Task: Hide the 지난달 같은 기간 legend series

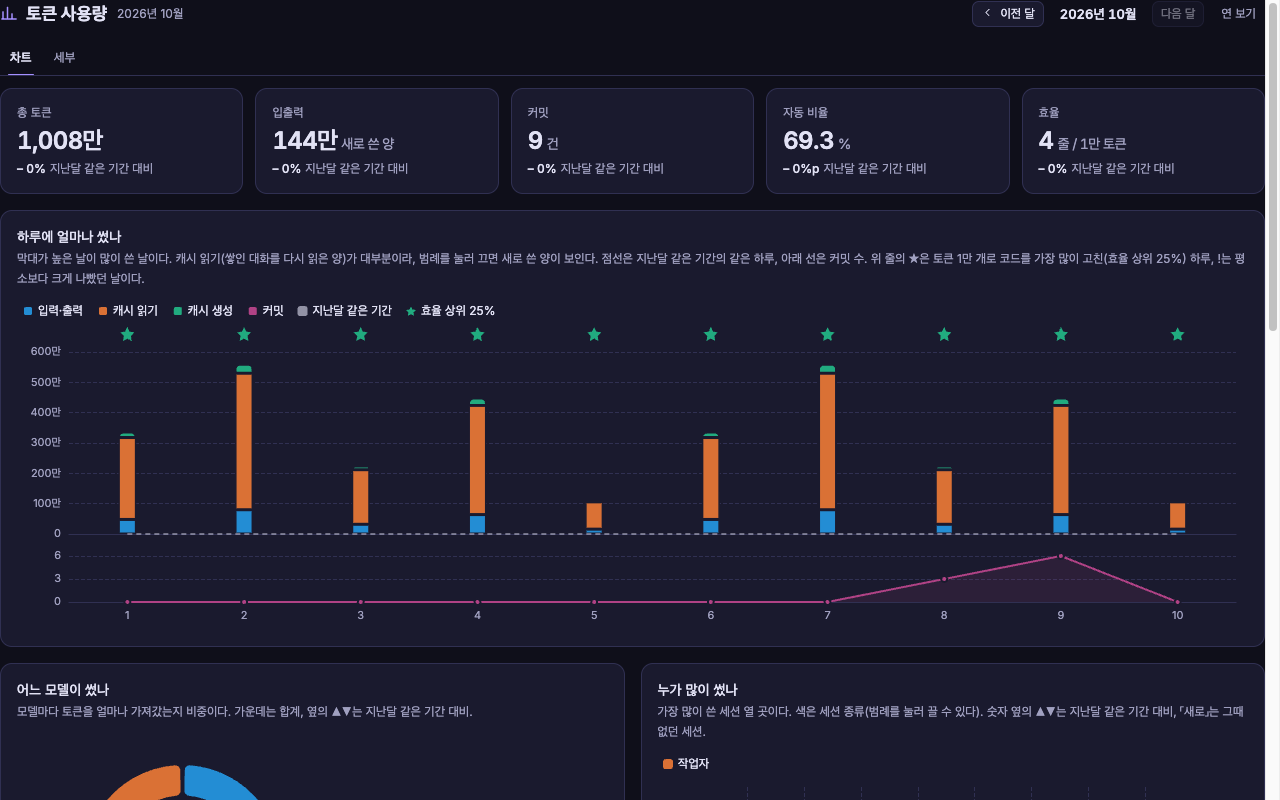Action: [345, 311]
